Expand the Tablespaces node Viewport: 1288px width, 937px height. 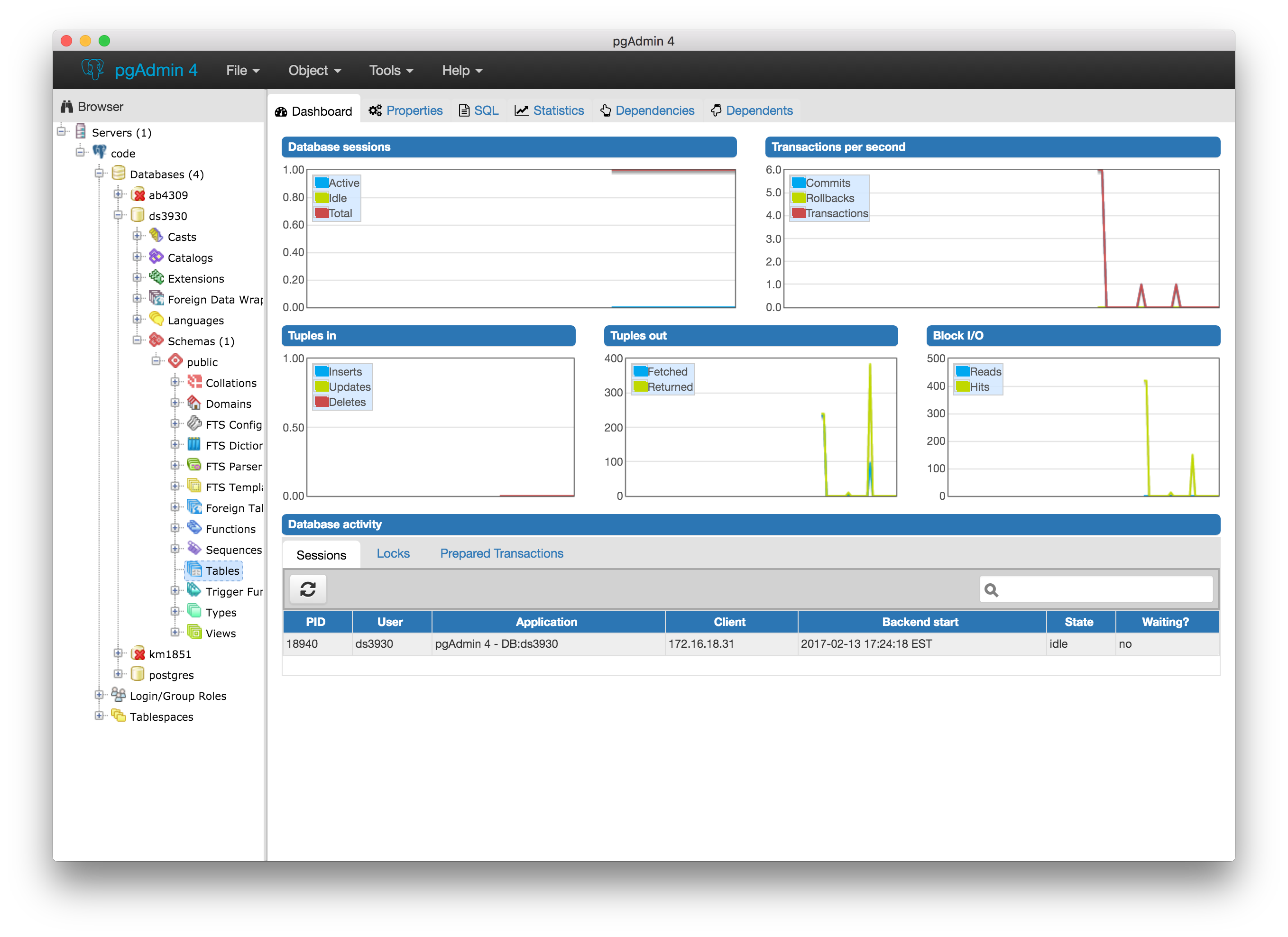pyautogui.click(x=100, y=716)
